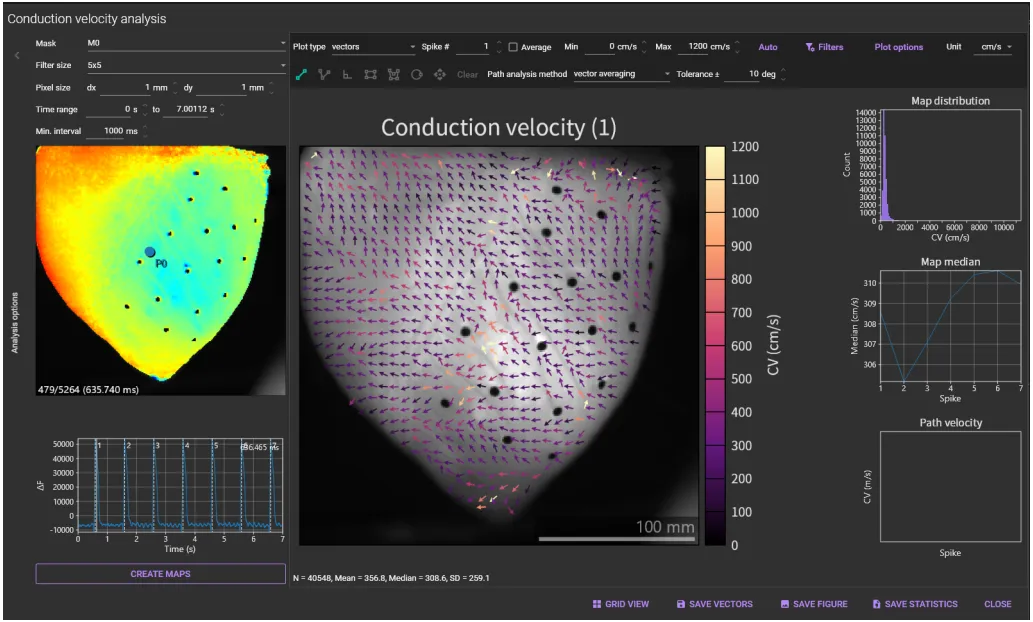
Task: Open the Filters menu
Action: click(824, 47)
